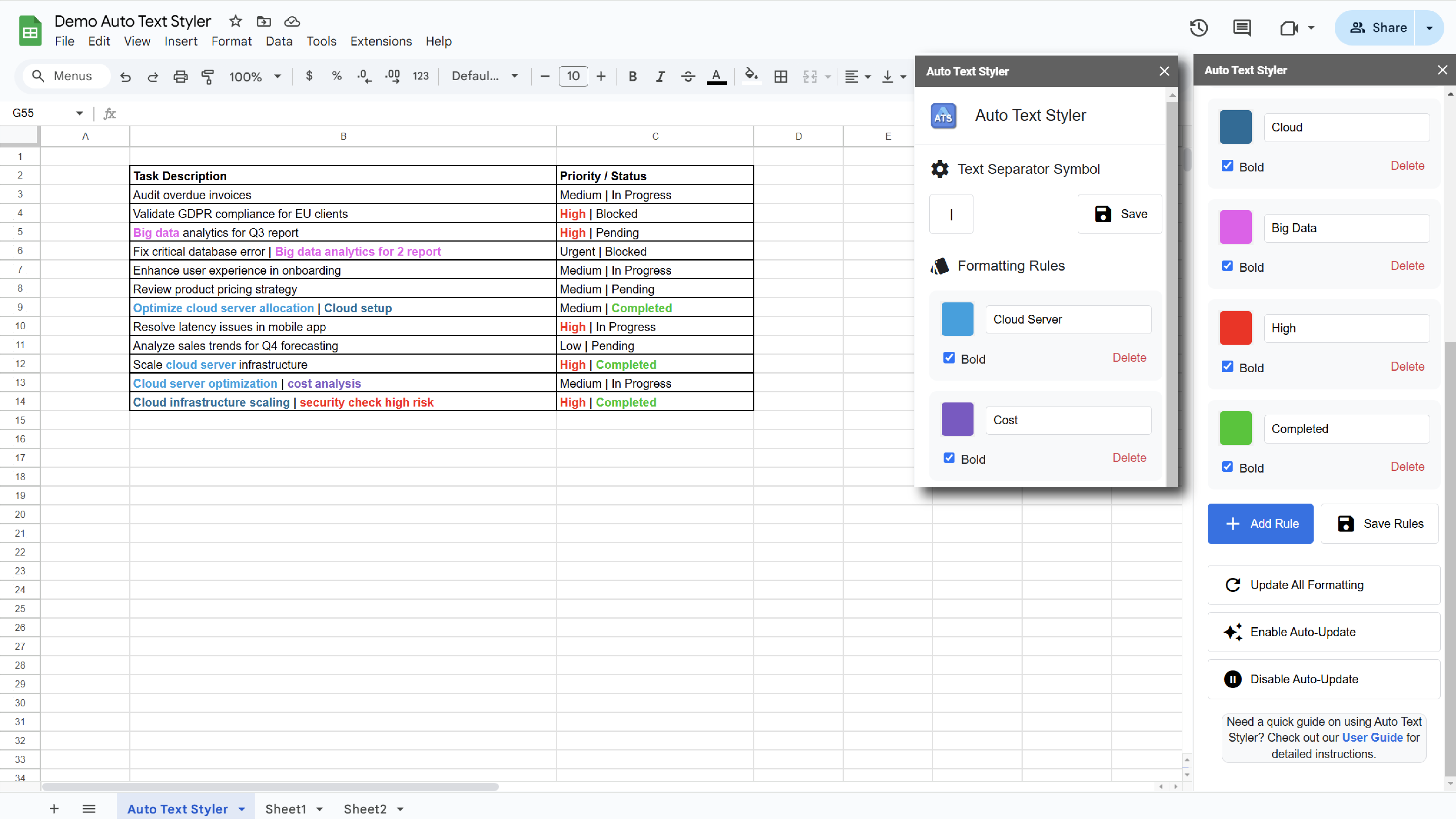This screenshot has width=1456, height=819.
Task: Open the Auto Text Styler sheet tab menu arrow
Action: 242,809
